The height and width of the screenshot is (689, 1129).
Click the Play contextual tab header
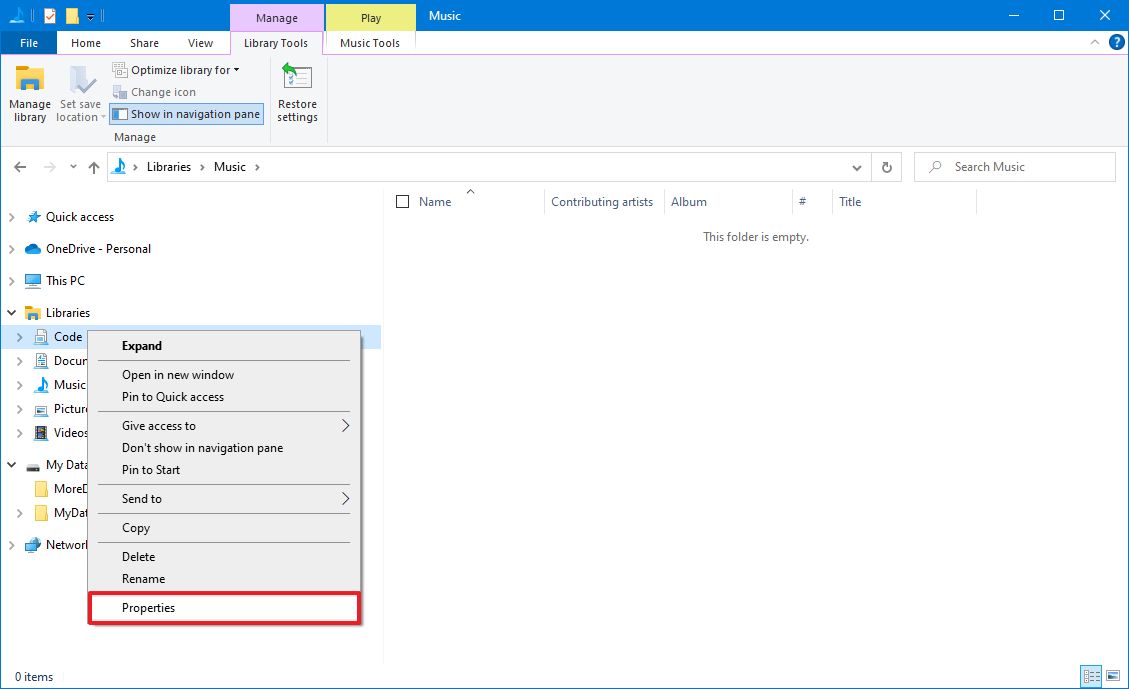pos(371,18)
